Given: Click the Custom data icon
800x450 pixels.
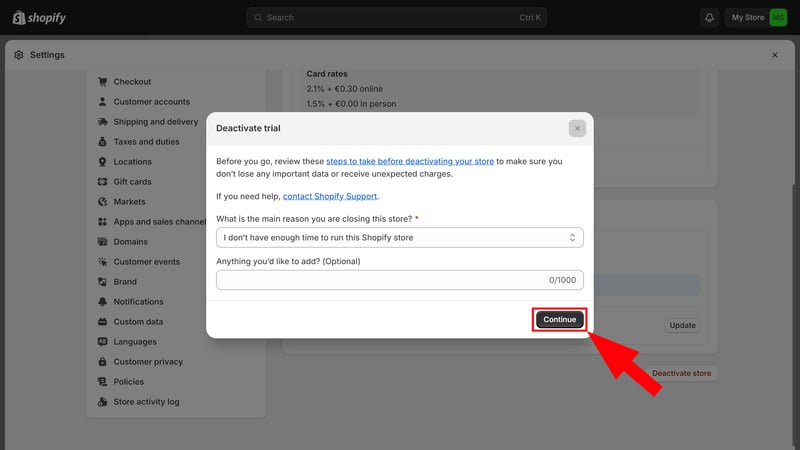Looking at the screenshot, I should click(x=103, y=321).
